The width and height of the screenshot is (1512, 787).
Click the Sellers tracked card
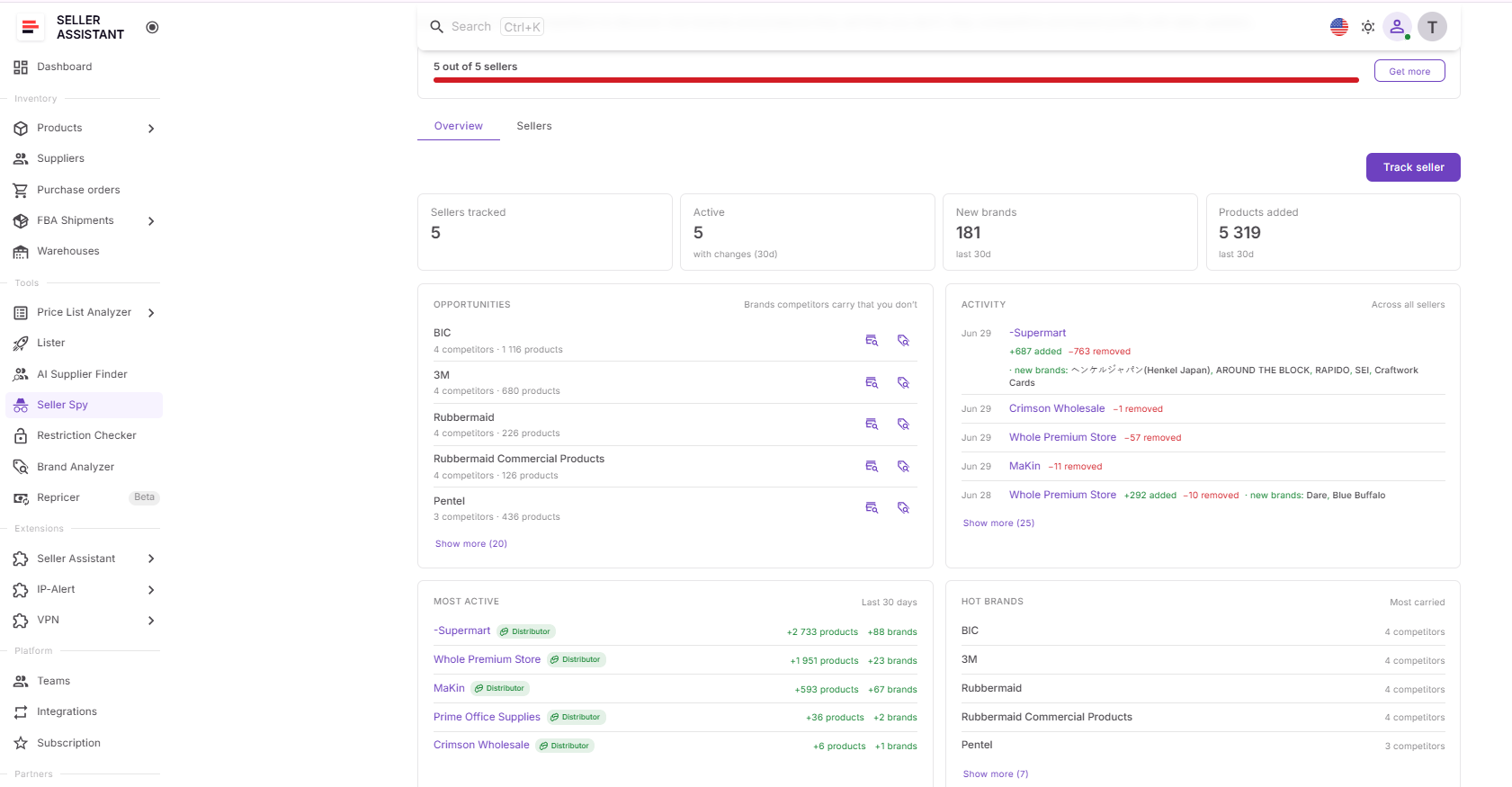click(x=545, y=232)
